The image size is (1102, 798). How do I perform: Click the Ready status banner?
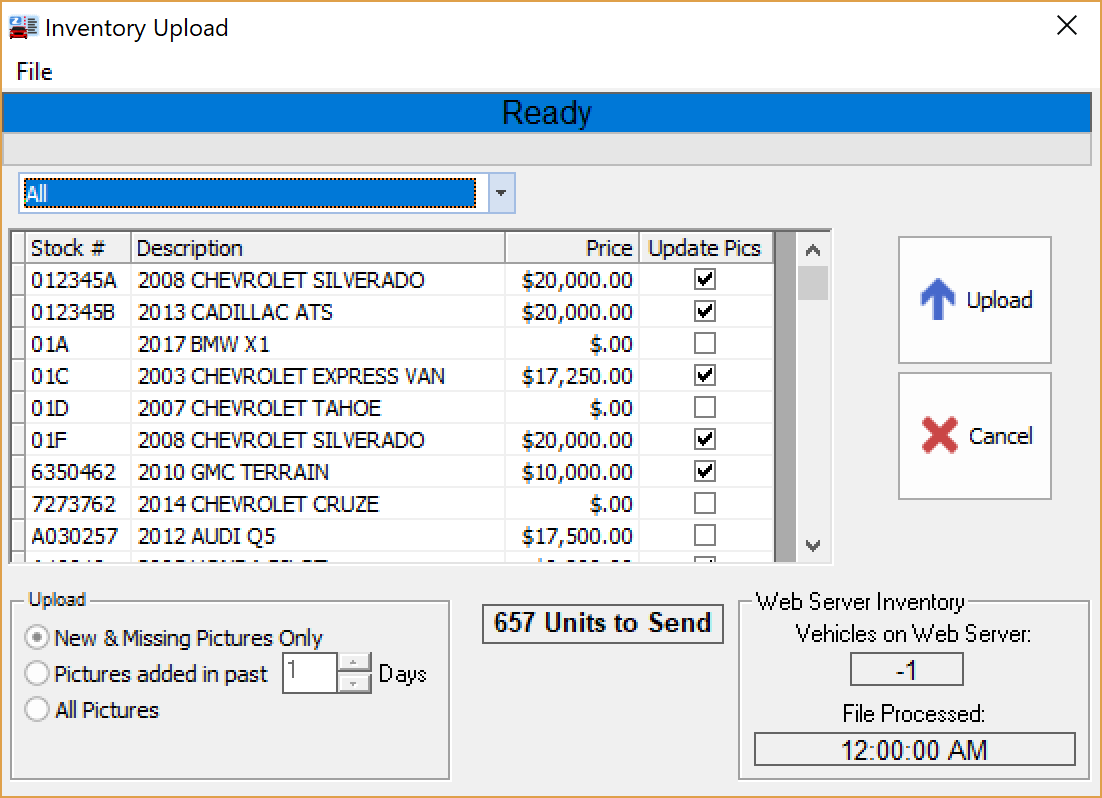(546, 113)
